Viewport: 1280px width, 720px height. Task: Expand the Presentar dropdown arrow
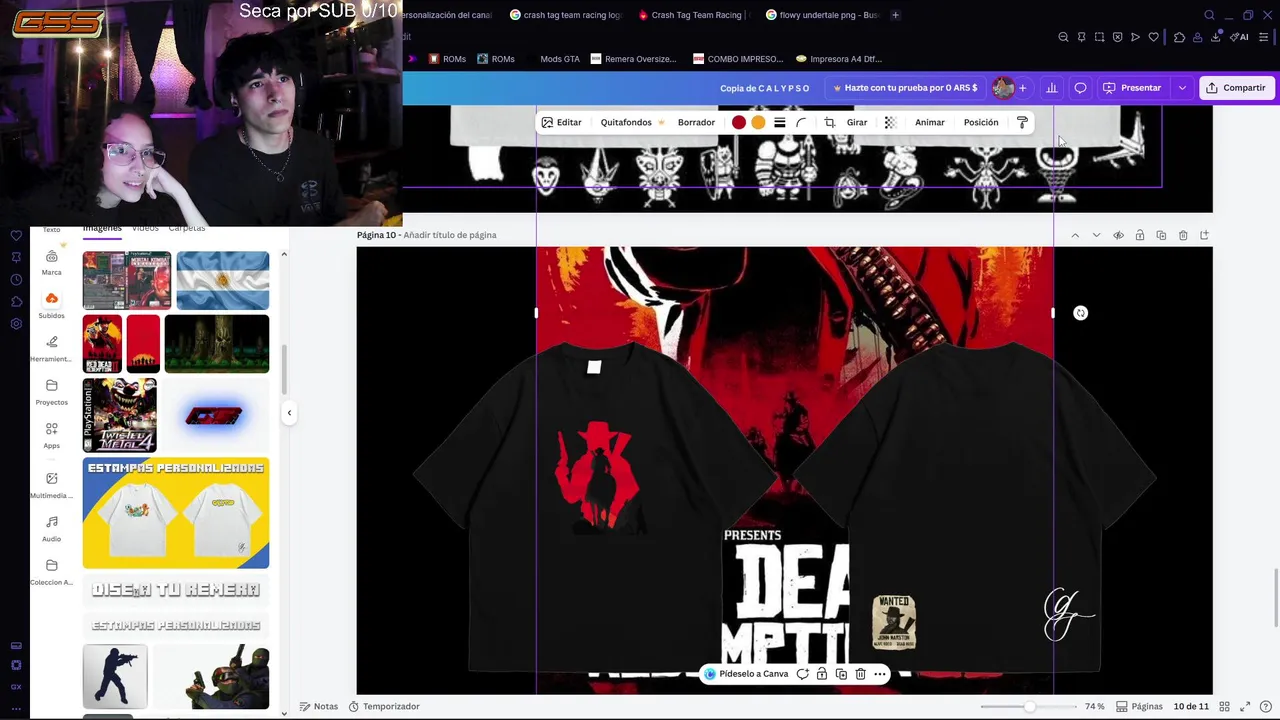coord(1182,88)
